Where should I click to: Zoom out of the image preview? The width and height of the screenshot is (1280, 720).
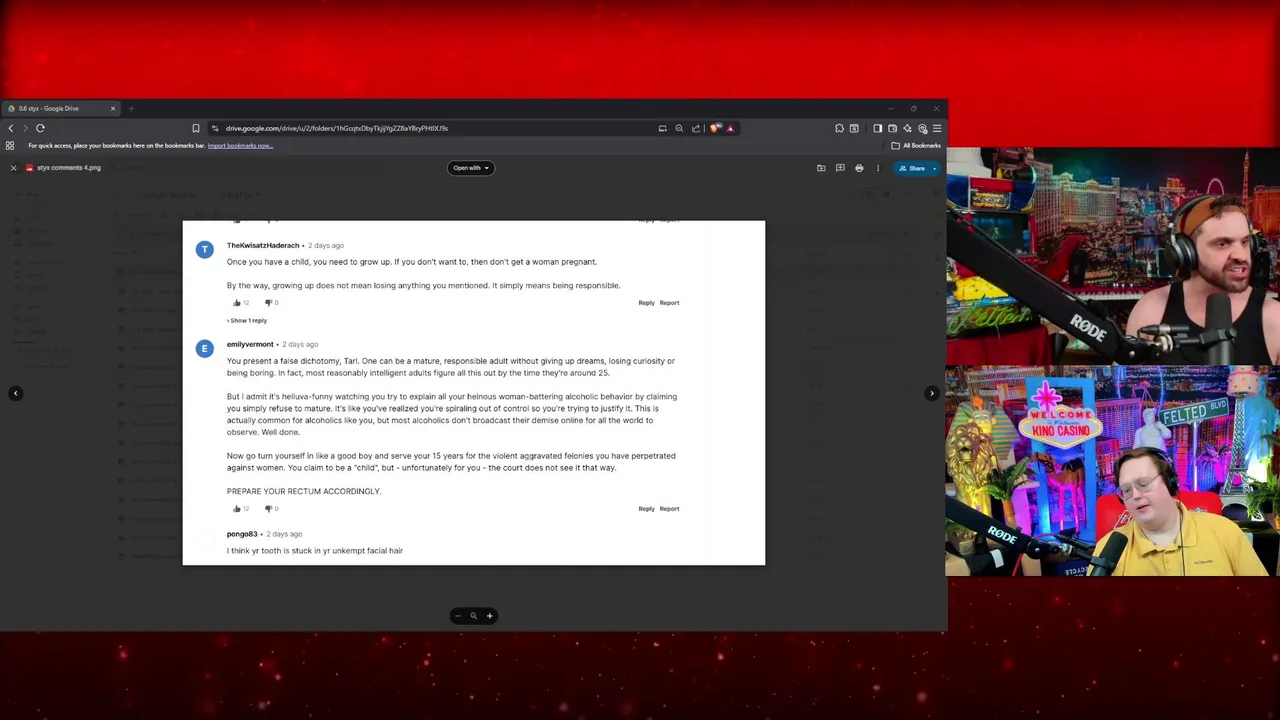point(458,616)
